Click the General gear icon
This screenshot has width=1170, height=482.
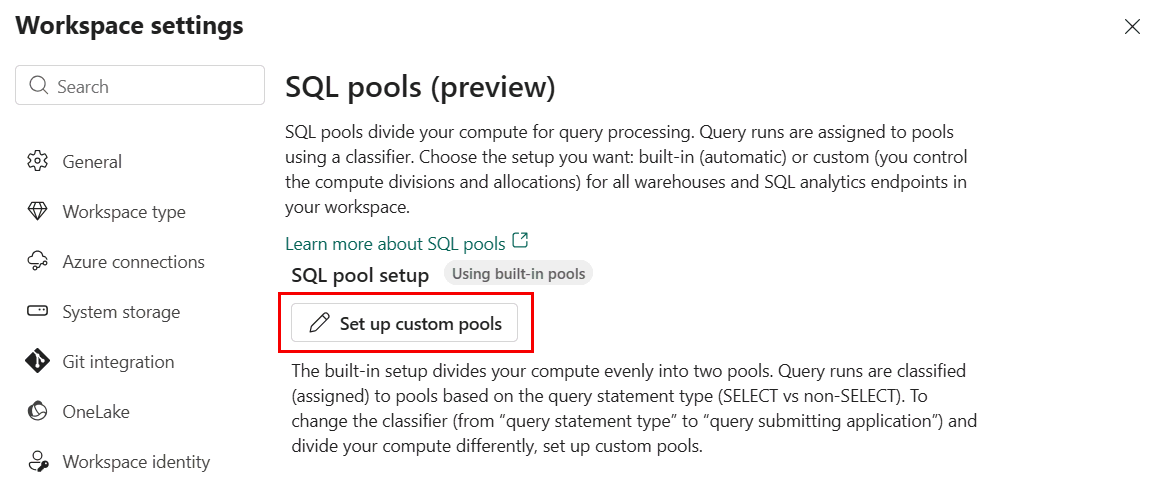pos(37,161)
